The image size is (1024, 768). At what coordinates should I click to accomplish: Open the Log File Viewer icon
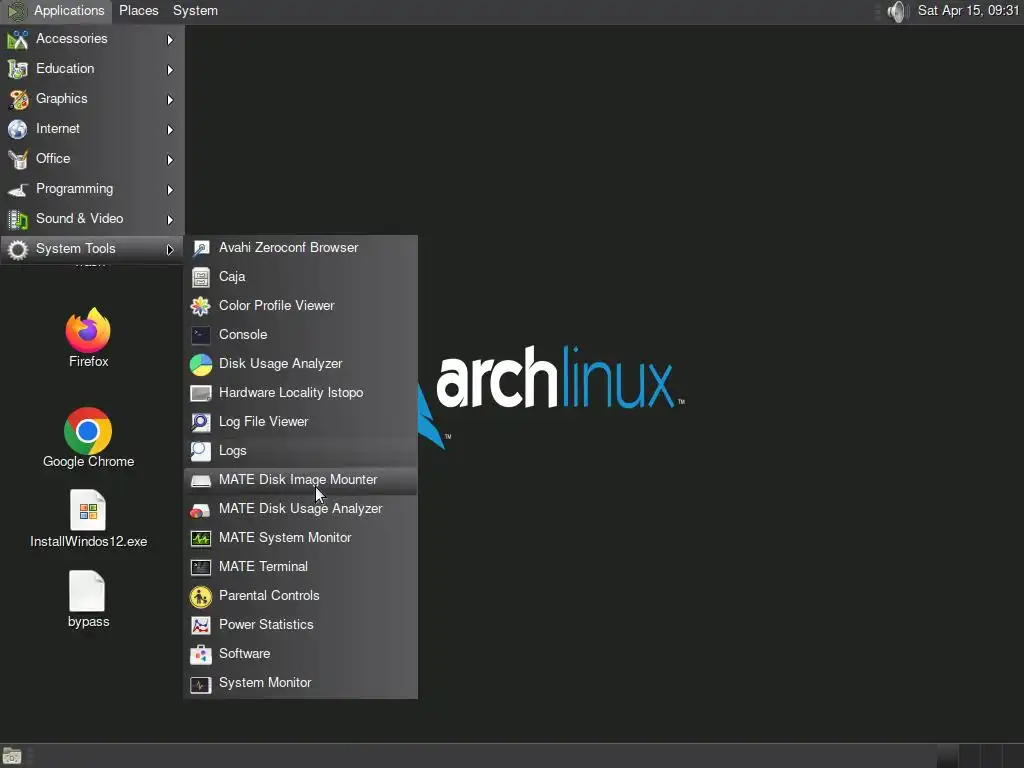pyautogui.click(x=200, y=422)
